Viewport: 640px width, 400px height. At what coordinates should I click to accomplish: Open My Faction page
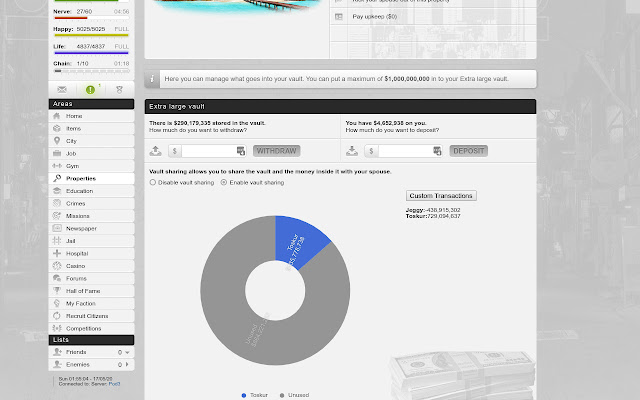point(91,303)
